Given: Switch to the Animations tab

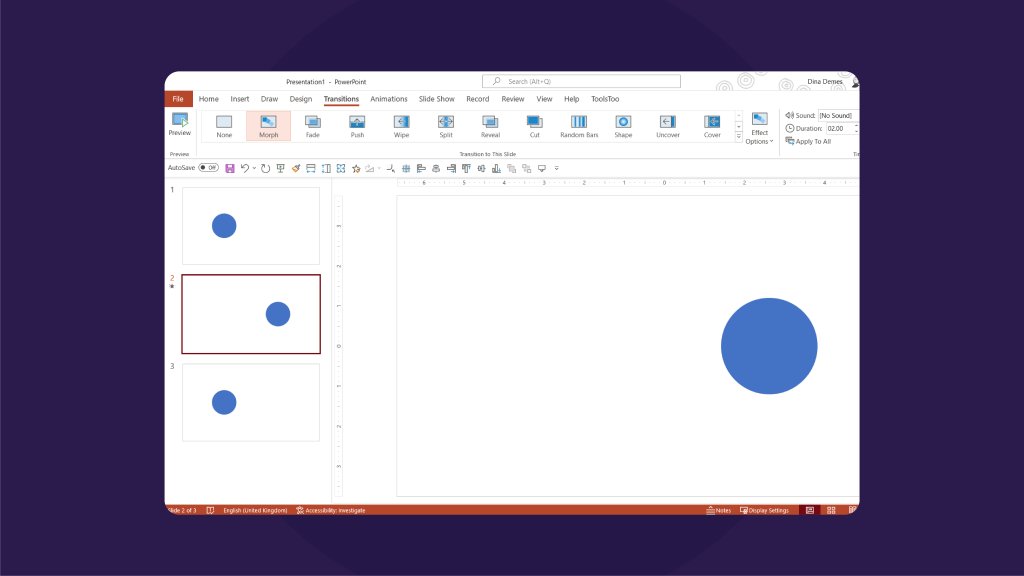Looking at the screenshot, I should click(x=389, y=98).
